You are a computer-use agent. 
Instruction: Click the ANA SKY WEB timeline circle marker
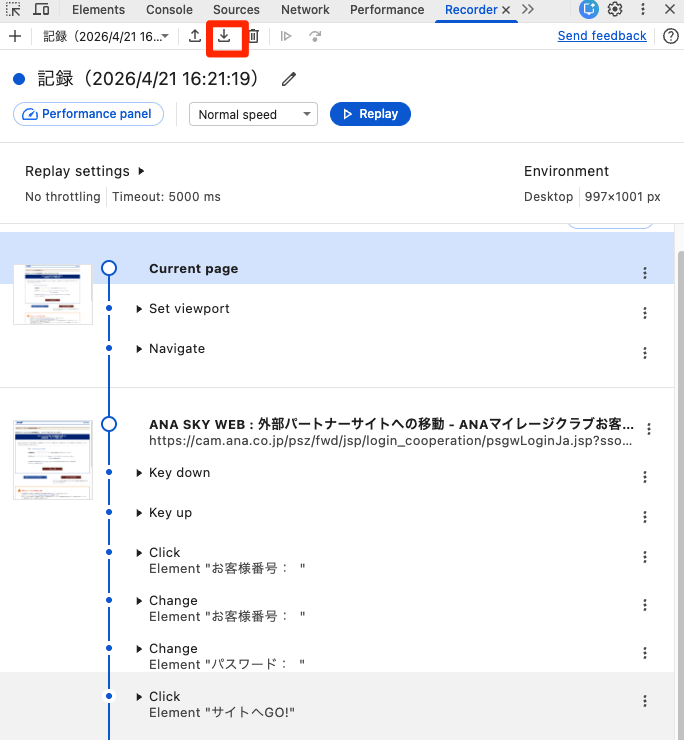(109, 424)
